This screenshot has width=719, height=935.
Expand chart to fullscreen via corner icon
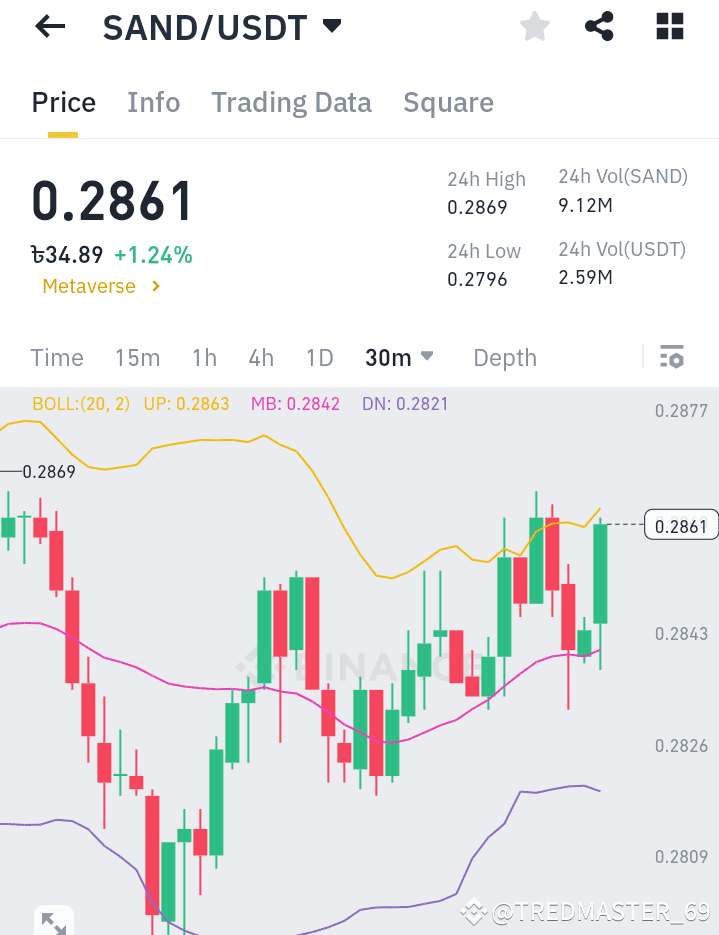tap(54, 920)
